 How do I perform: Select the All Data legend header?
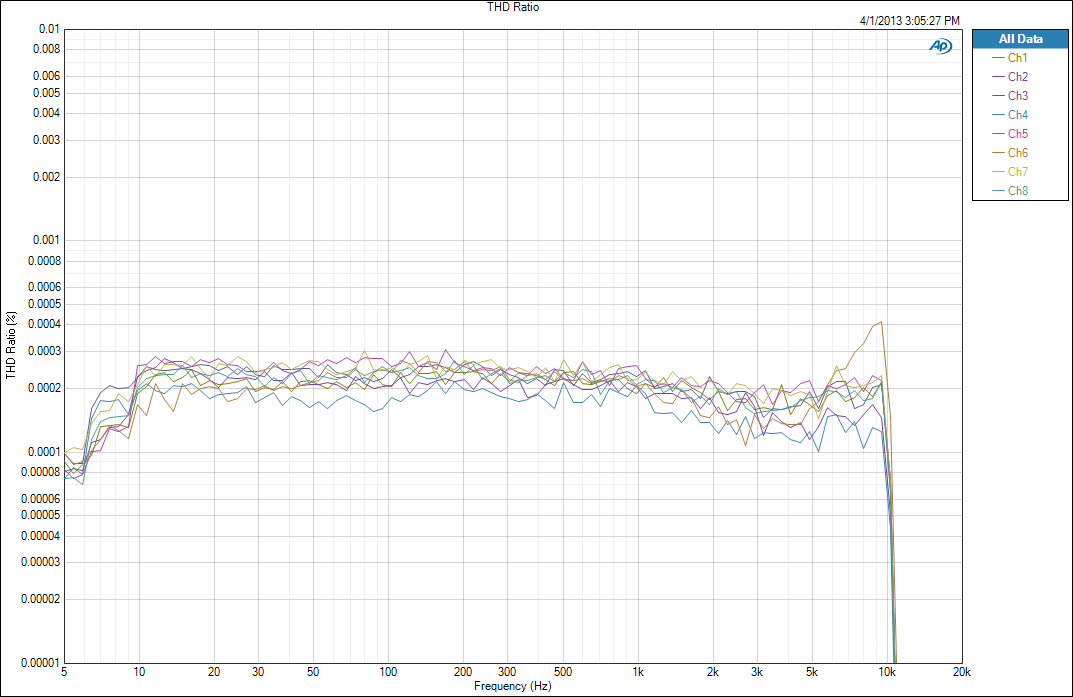point(1020,39)
